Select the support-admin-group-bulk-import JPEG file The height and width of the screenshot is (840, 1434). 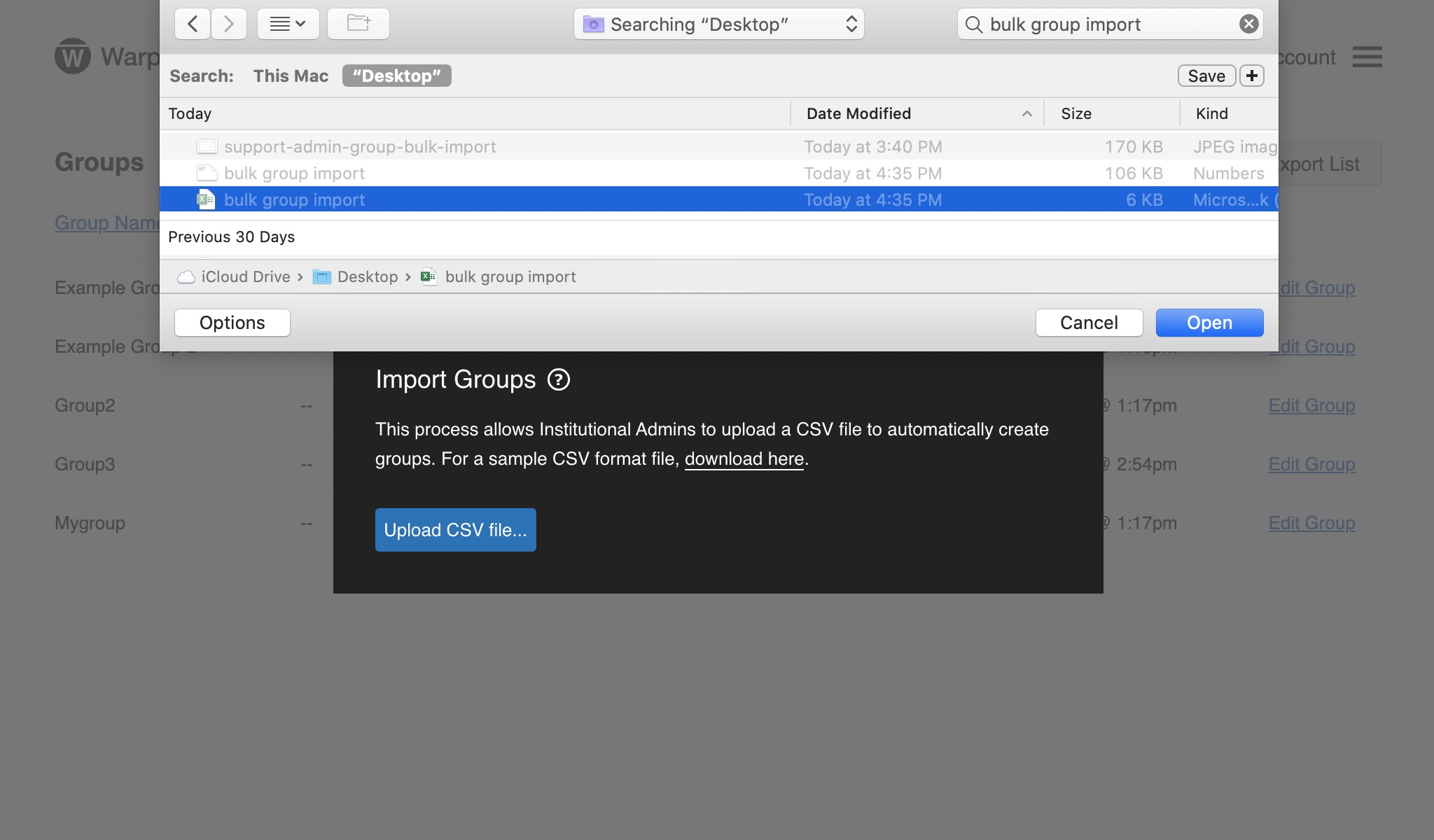click(x=360, y=147)
